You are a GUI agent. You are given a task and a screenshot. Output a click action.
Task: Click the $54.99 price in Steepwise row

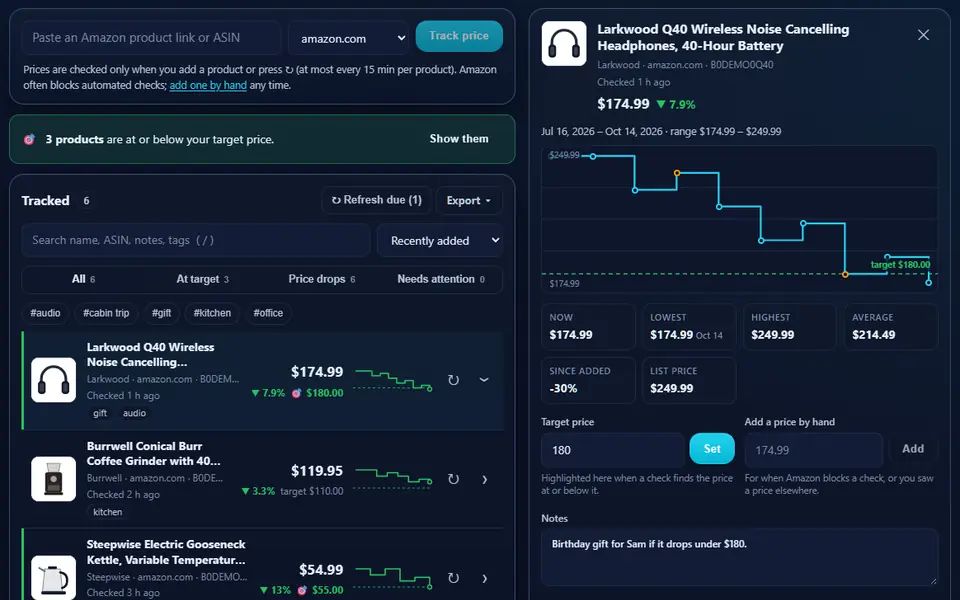[321, 570]
